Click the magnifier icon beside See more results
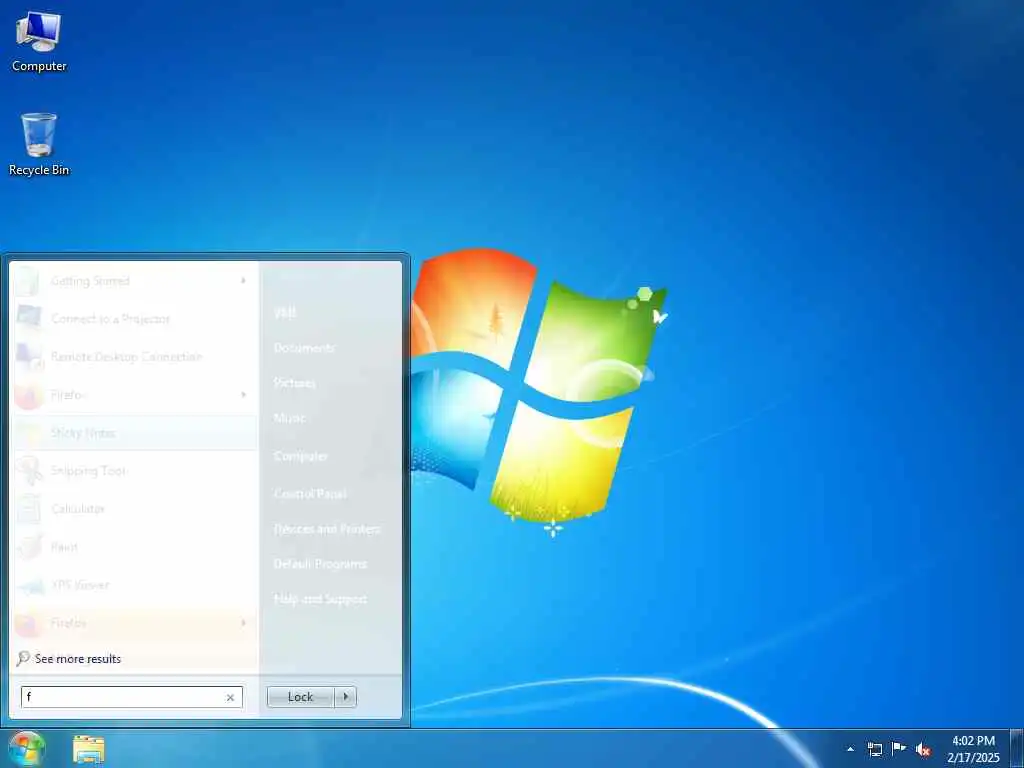1024x768 pixels. [23, 658]
